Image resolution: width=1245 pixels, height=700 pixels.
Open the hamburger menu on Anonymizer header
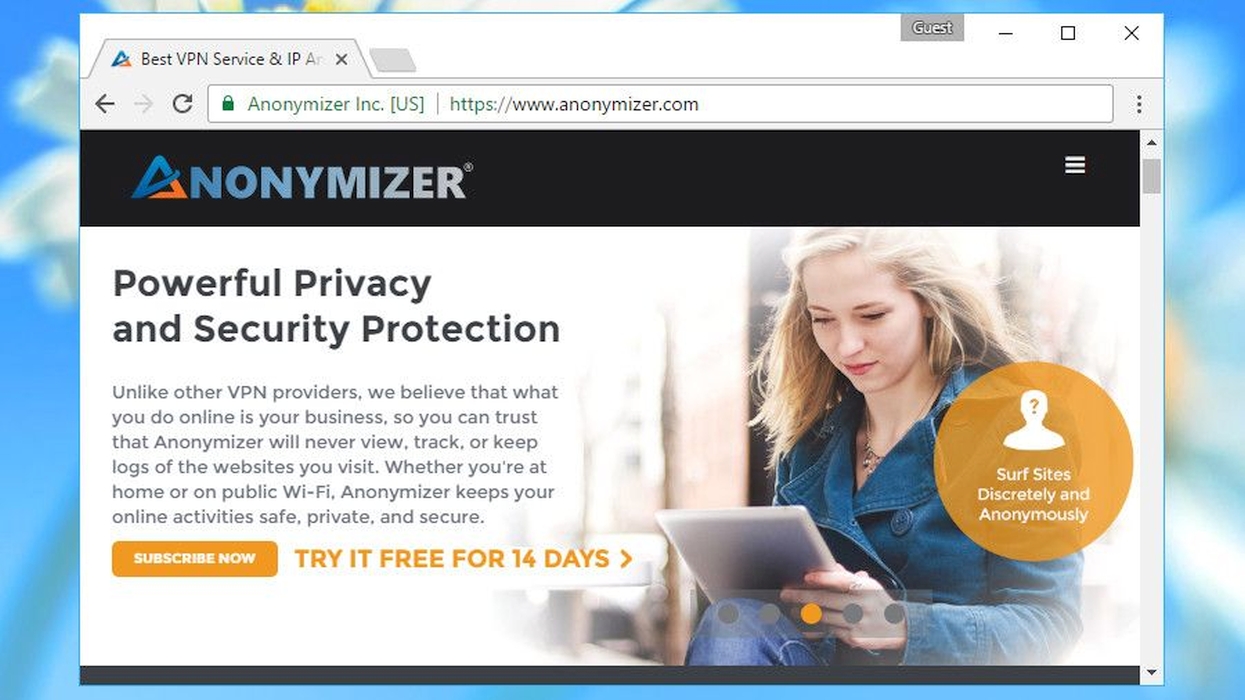click(1075, 165)
